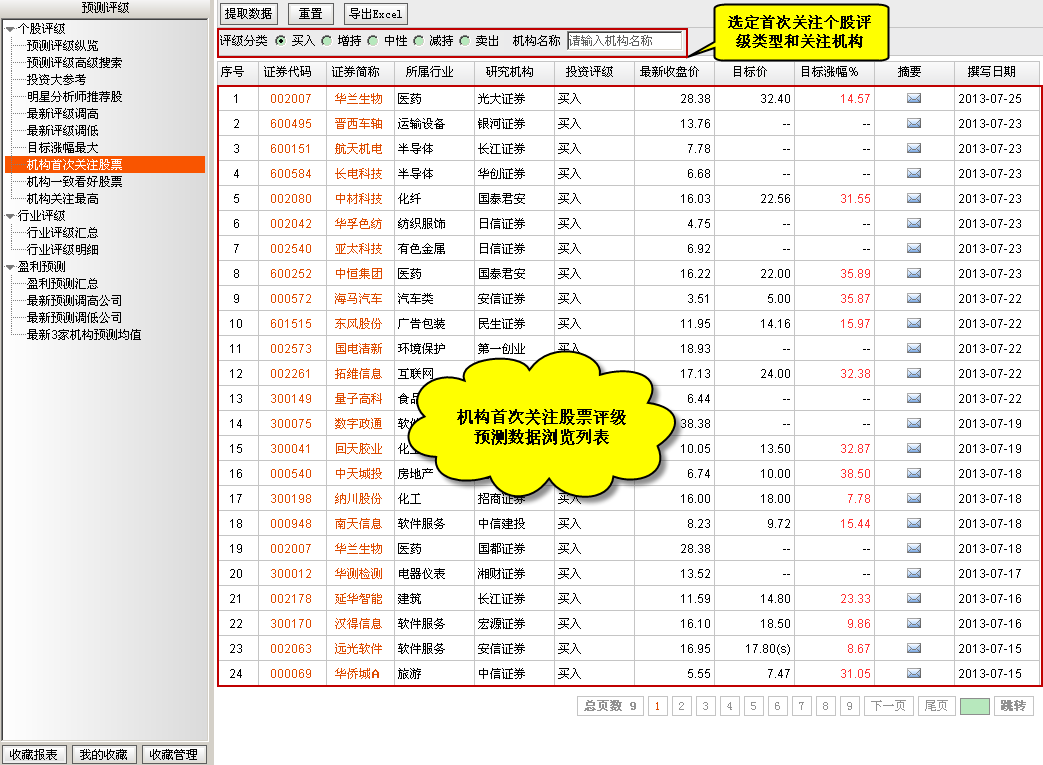Collapse the 行业评级 tree node

coord(10,215)
